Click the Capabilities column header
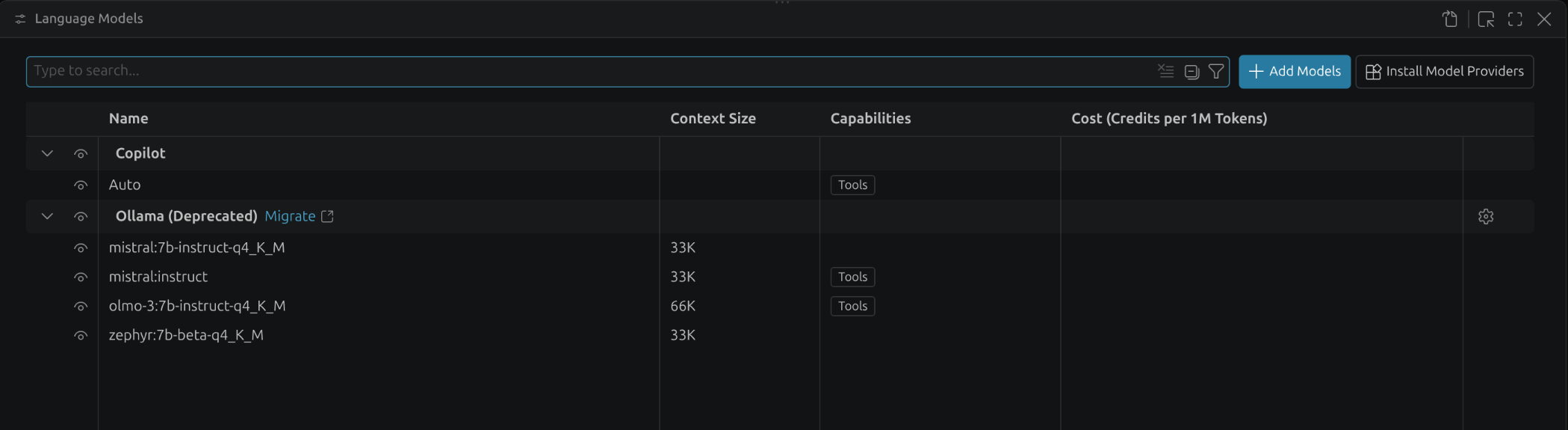 [x=870, y=118]
